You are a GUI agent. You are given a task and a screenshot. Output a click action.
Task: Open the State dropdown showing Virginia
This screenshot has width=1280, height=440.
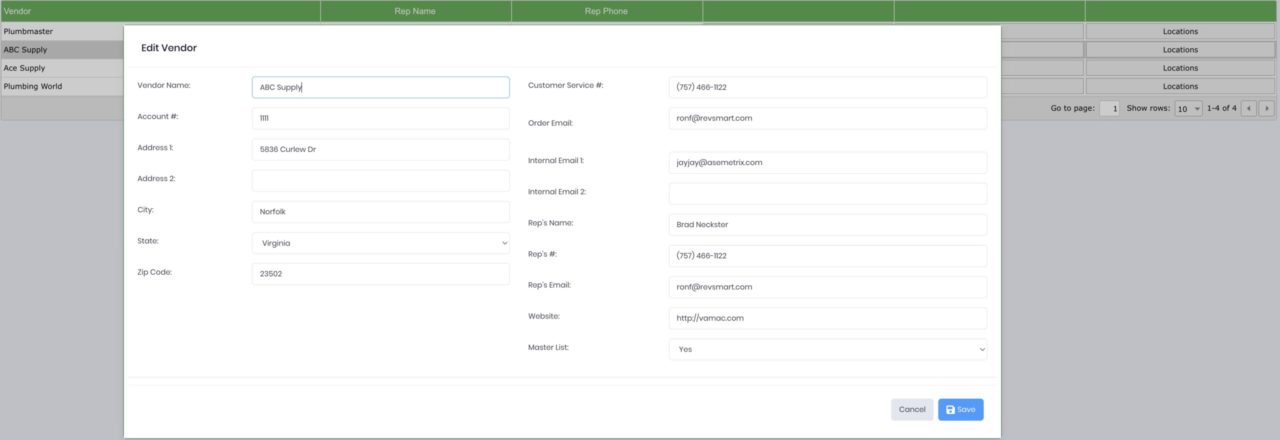(380, 243)
